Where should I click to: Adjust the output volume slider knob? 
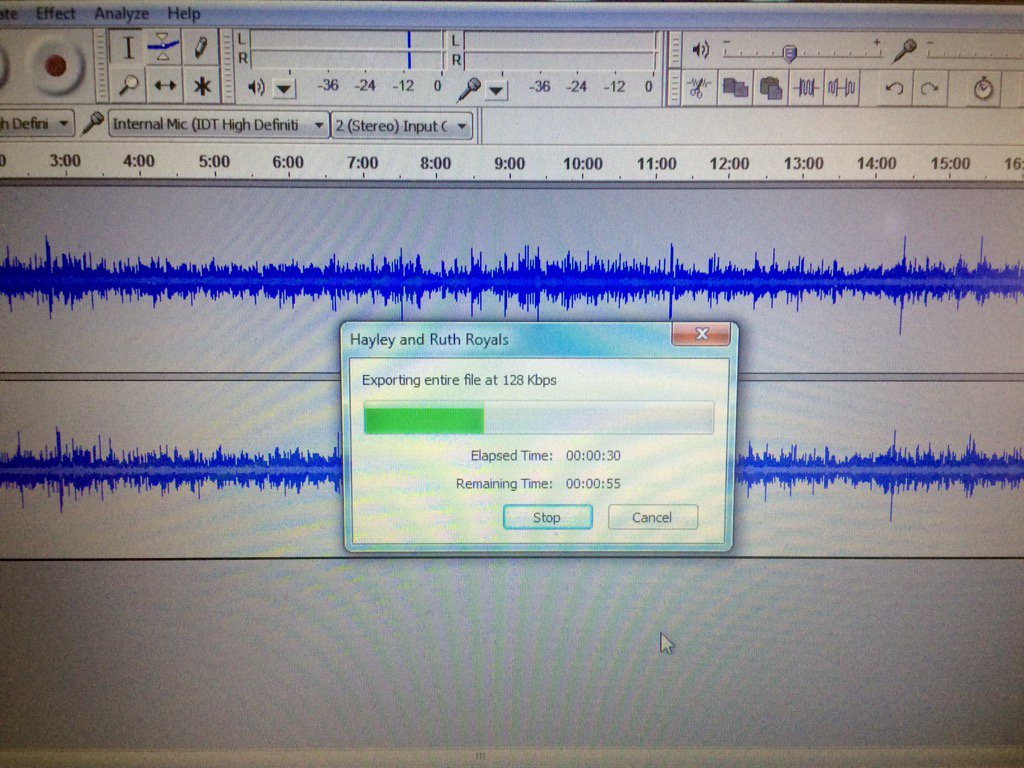point(790,52)
